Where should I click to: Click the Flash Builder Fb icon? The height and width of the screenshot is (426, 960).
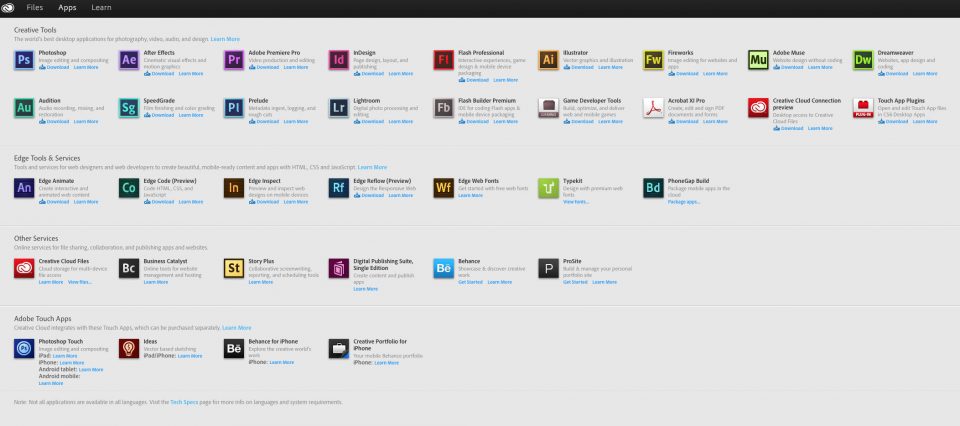click(444, 108)
